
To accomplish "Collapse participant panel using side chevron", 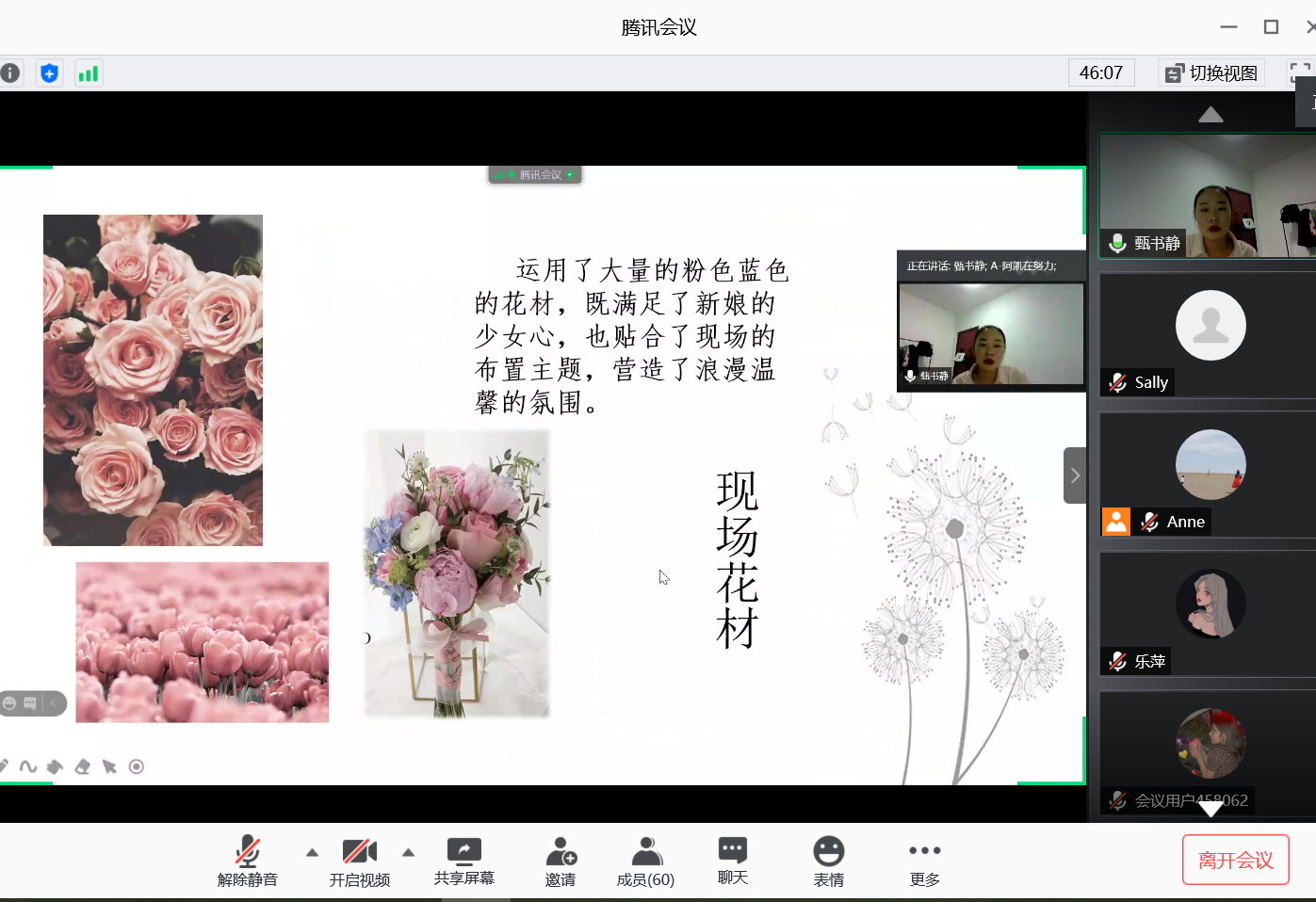I will pyautogui.click(x=1075, y=475).
